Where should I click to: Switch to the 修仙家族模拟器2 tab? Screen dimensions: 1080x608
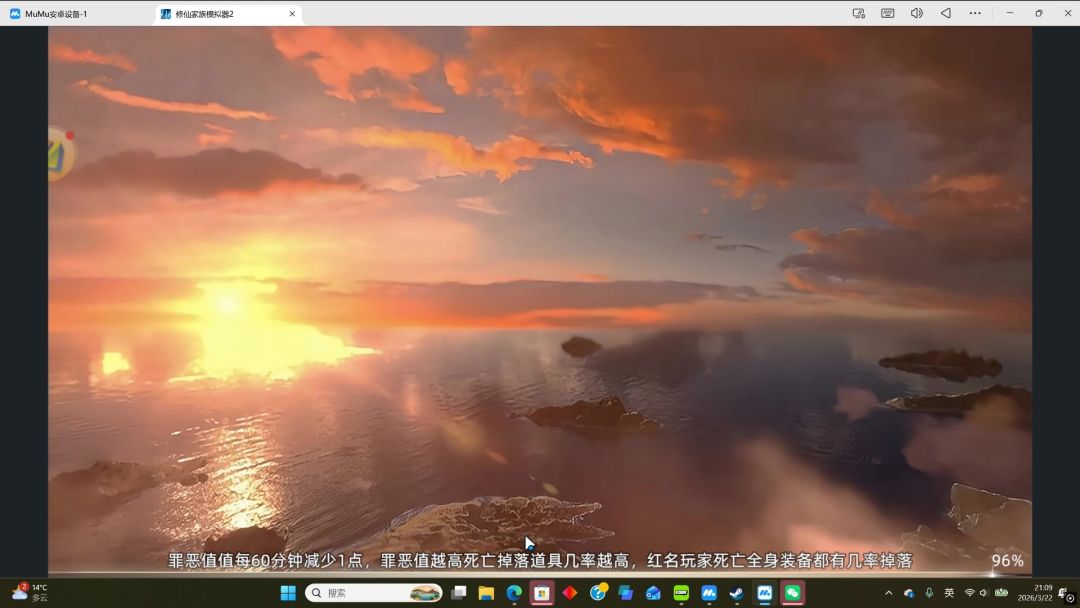click(218, 14)
